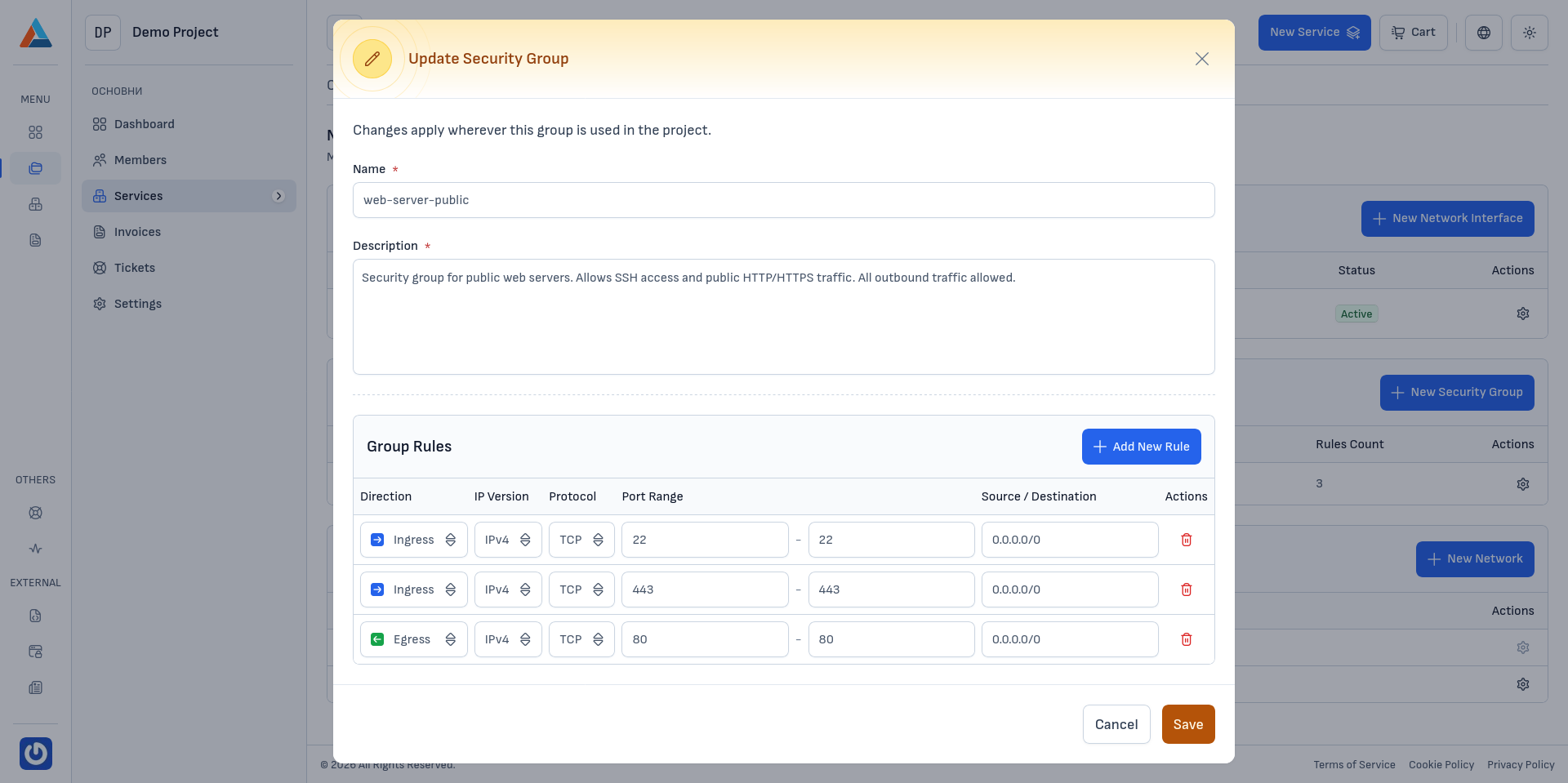Click the pencil edit icon in header
1568x783 pixels.
tap(372, 59)
